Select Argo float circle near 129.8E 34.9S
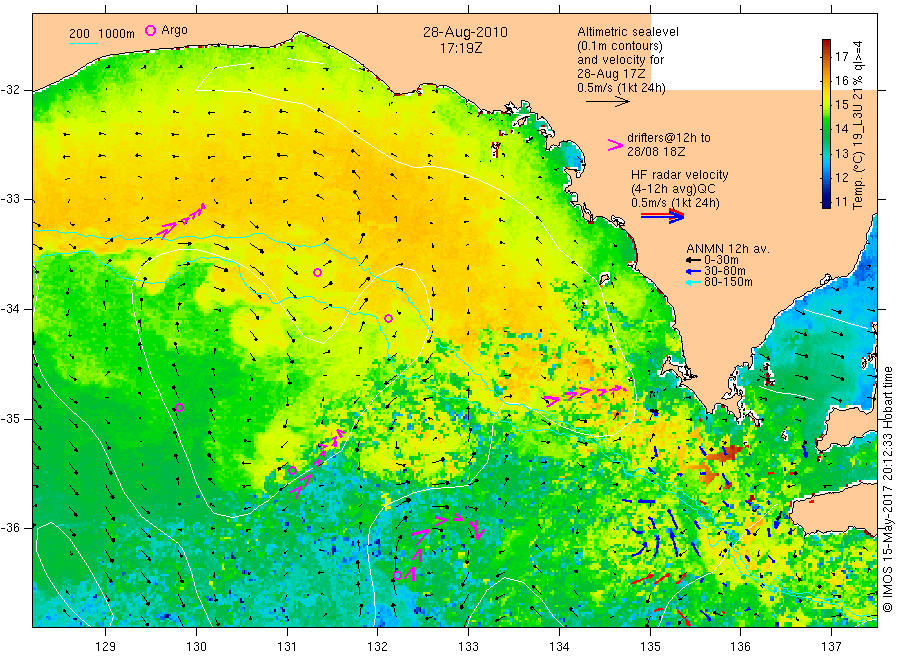900x660 pixels. [179, 407]
